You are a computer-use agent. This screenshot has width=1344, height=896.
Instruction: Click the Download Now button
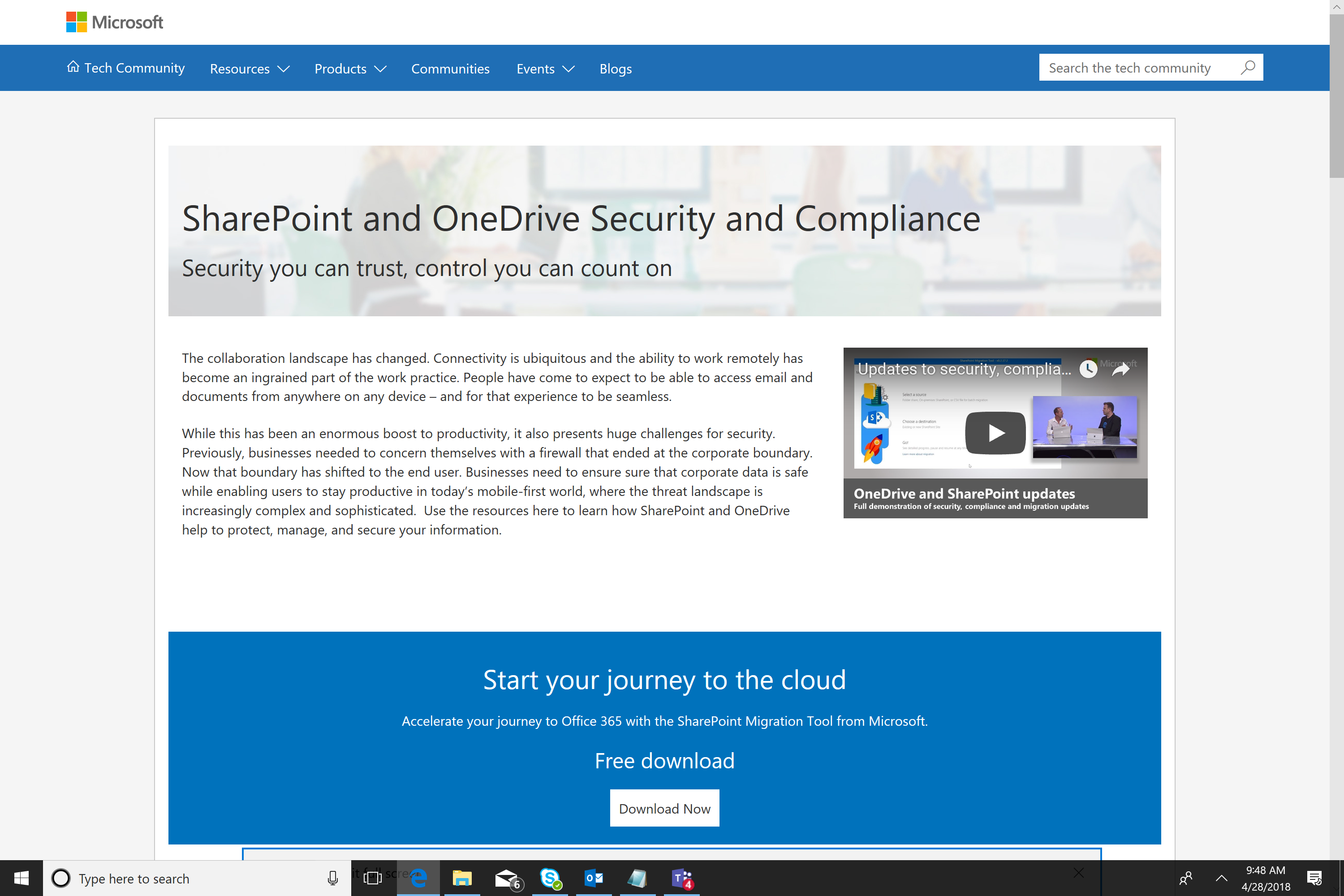coord(664,807)
